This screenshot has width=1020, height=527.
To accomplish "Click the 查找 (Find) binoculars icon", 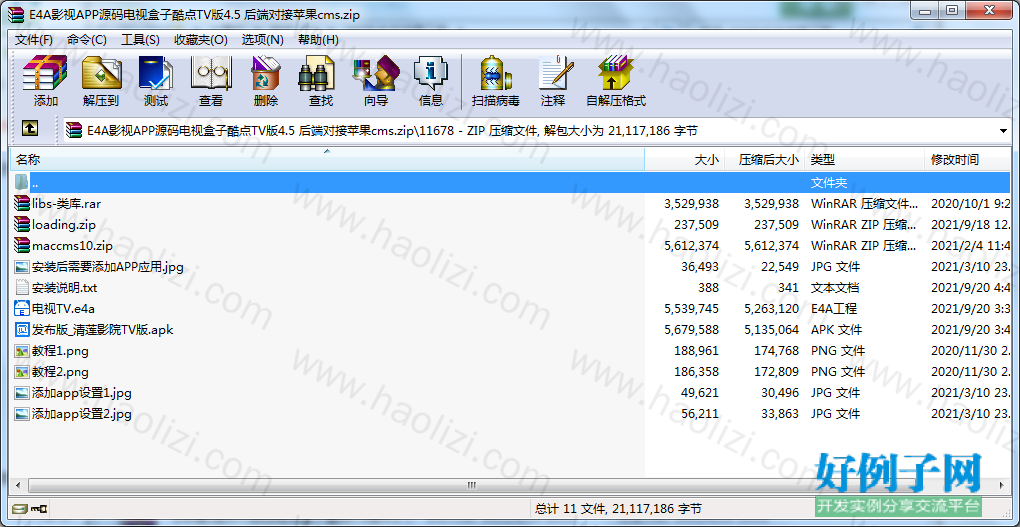I will pos(317,73).
